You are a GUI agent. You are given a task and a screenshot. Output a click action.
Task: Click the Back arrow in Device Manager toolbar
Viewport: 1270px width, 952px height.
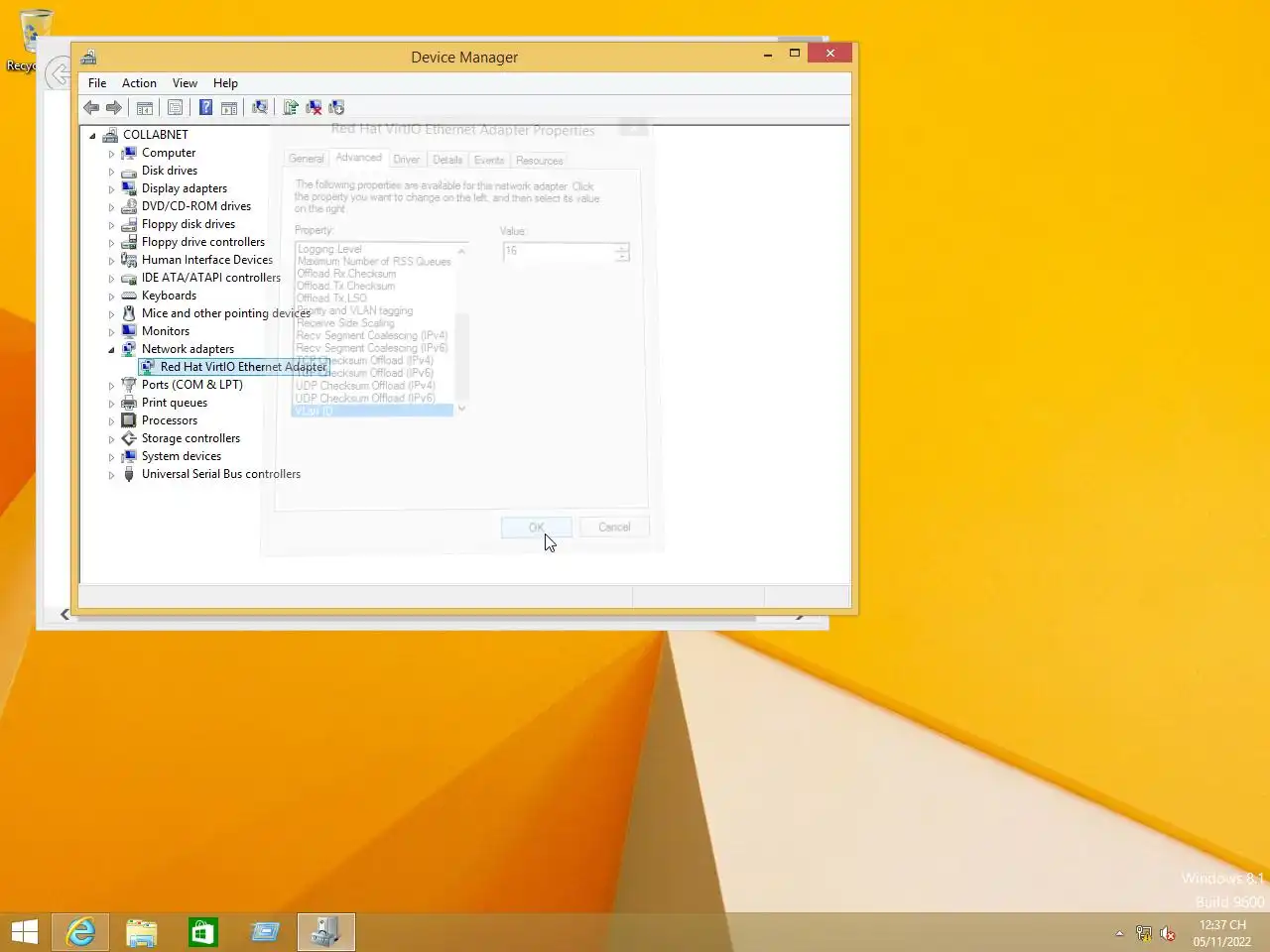coord(91,107)
